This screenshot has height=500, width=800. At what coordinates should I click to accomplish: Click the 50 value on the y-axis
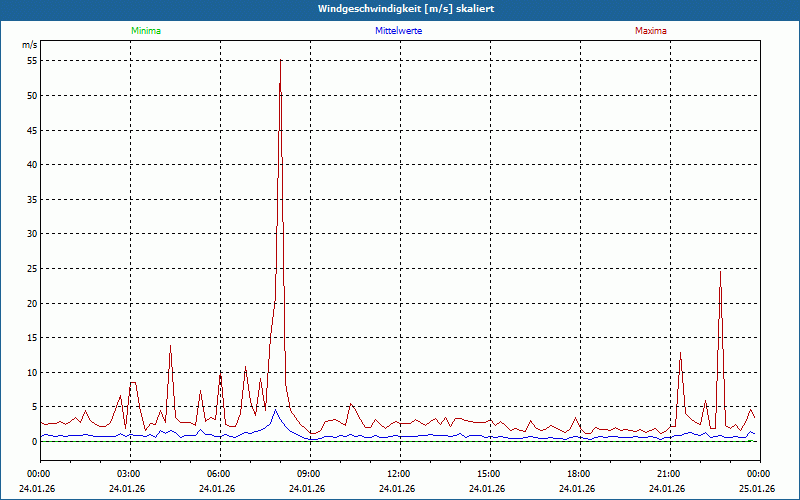(32, 95)
